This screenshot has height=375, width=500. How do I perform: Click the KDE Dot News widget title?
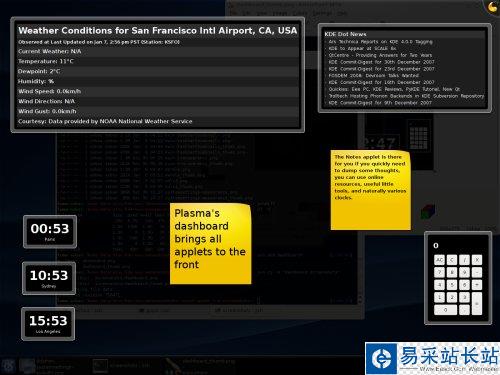345,34
